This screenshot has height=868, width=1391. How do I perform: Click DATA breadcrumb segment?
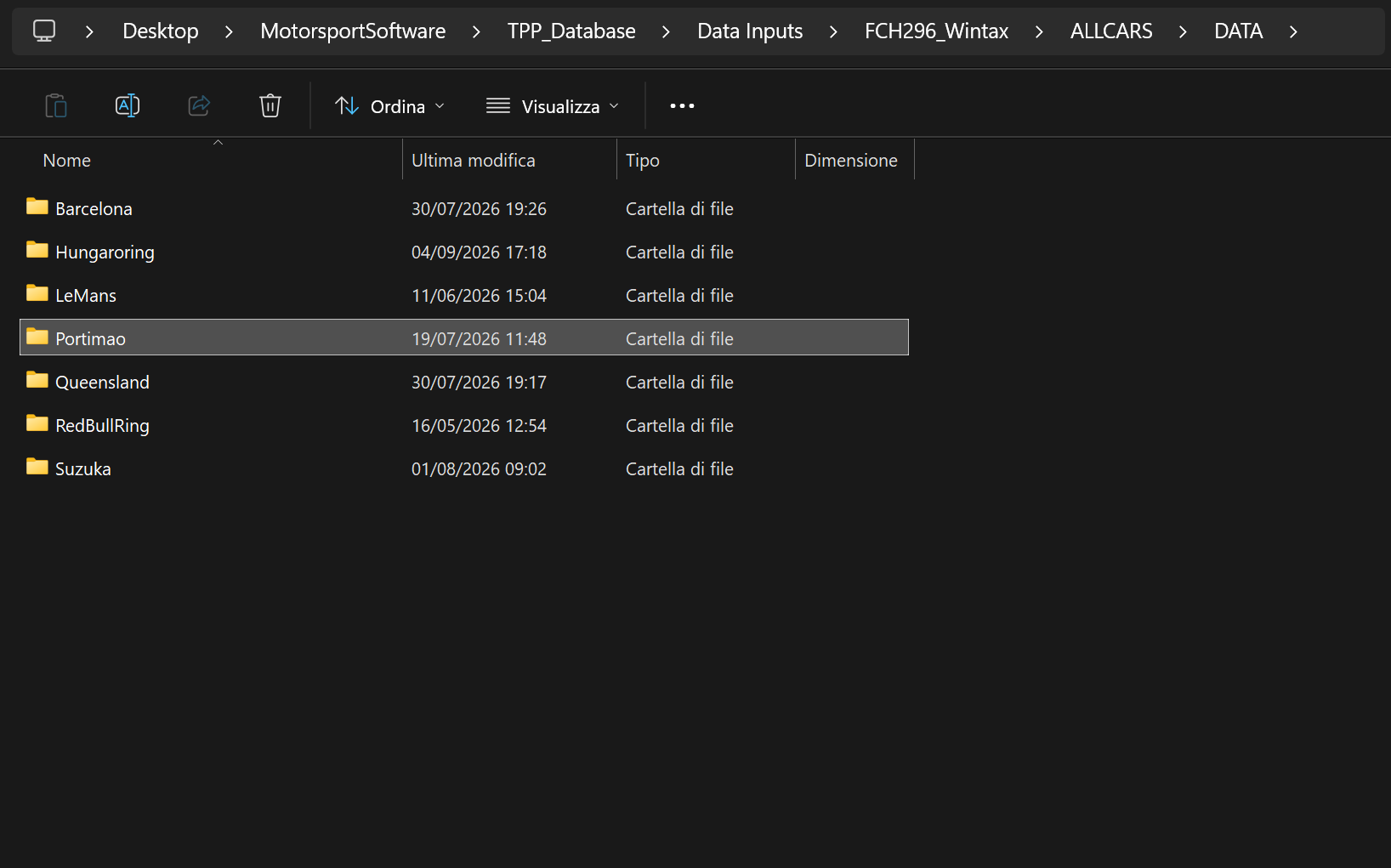pyautogui.click(x=1238, y=31)
